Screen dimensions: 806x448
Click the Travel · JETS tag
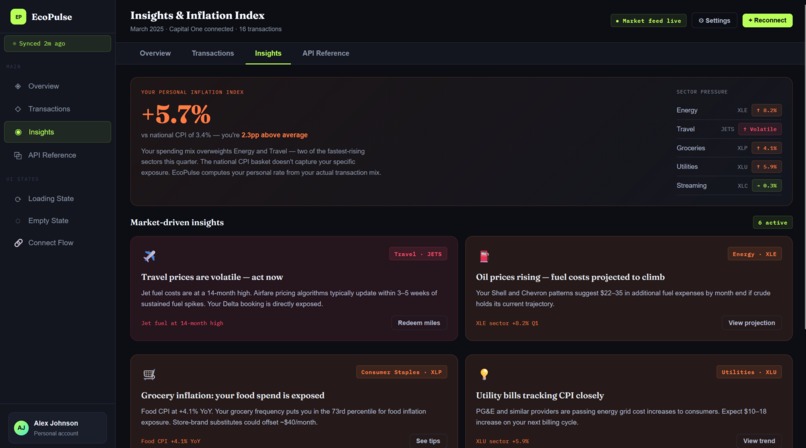[x=418, y=254]
